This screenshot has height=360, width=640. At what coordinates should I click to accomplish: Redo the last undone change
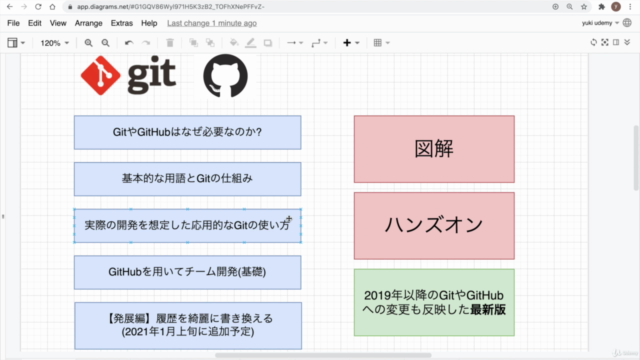coord(146,43)
